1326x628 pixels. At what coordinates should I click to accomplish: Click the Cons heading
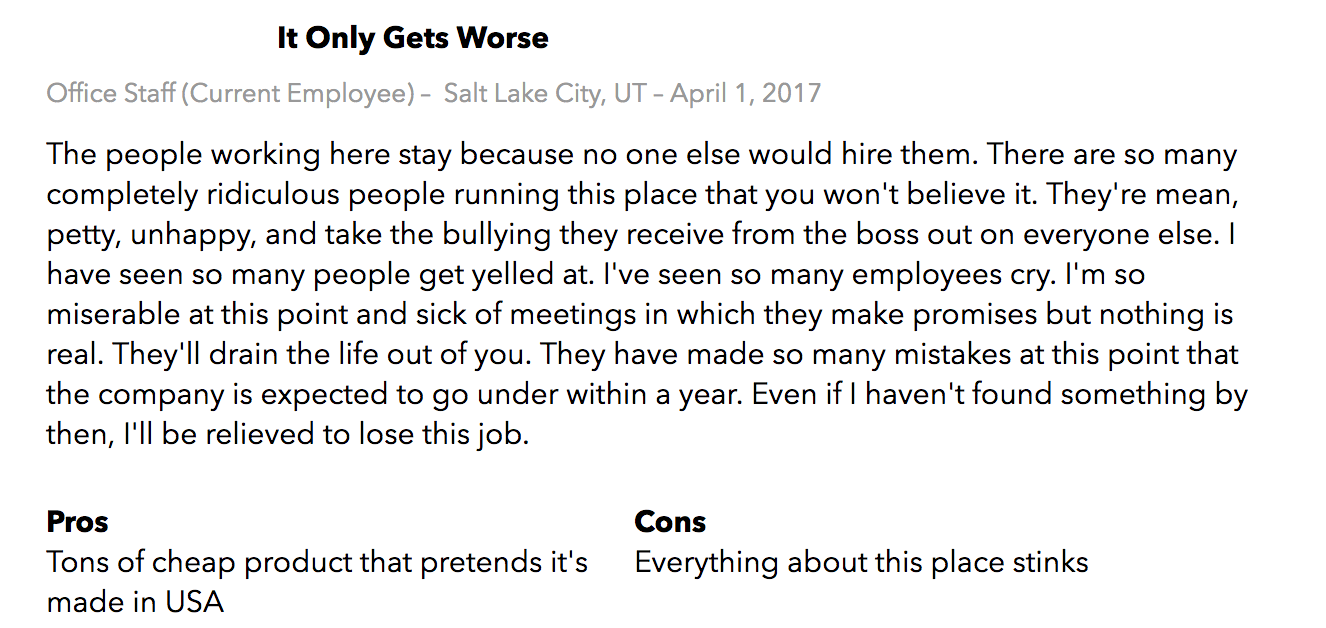click(x=670, y=522)
